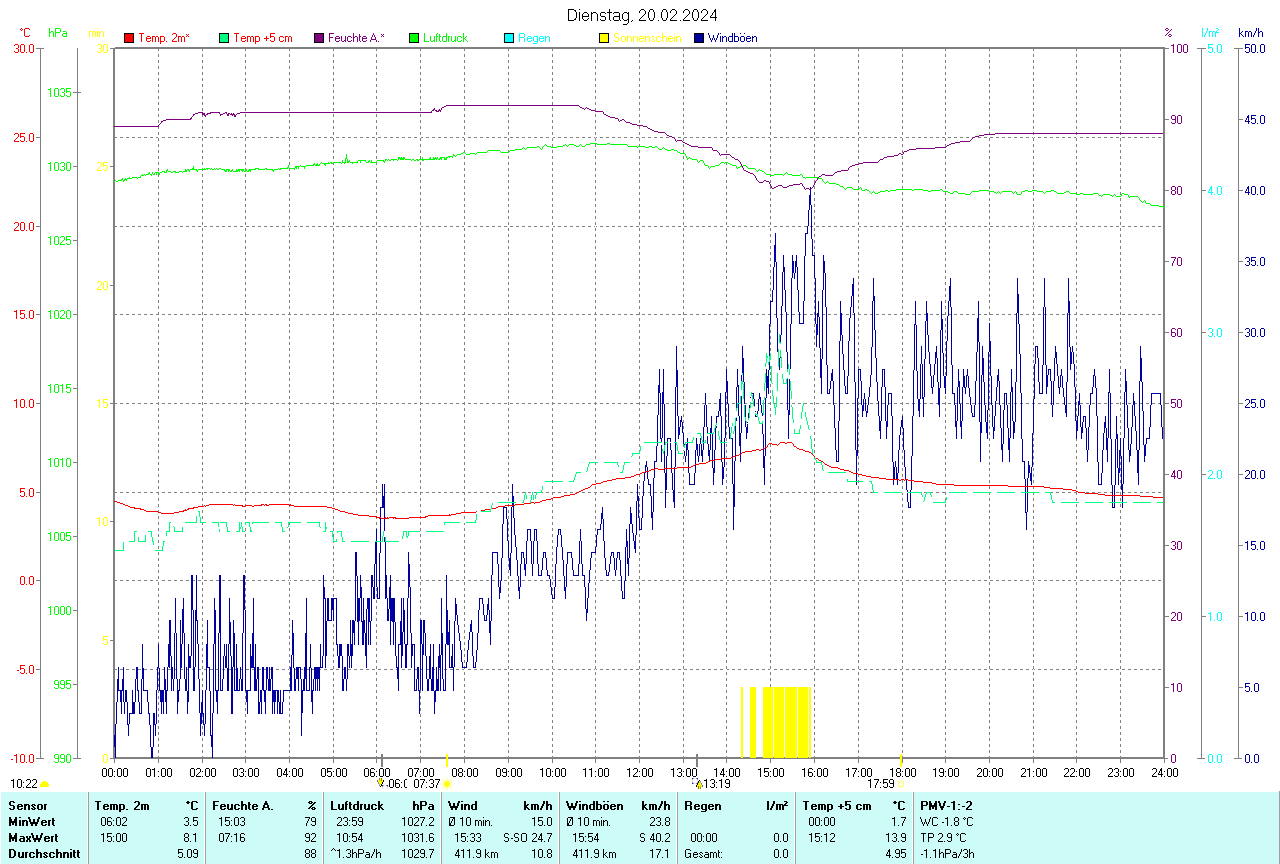This screenshot has height=864, width=1280.
Task: Select the Luftdruck legend label
Action: (446, 38)
